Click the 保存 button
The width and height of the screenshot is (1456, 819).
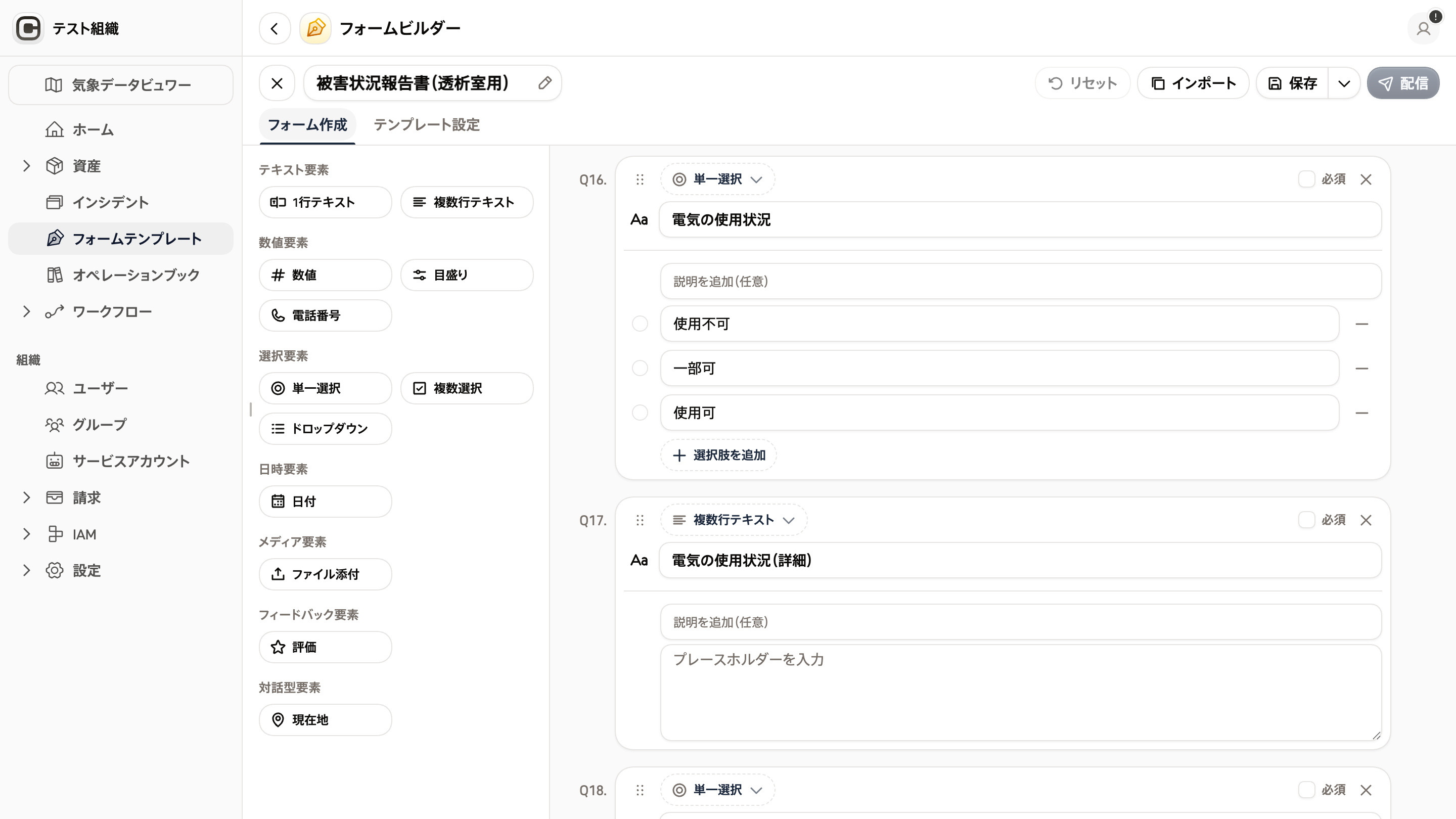[1293, 83]
